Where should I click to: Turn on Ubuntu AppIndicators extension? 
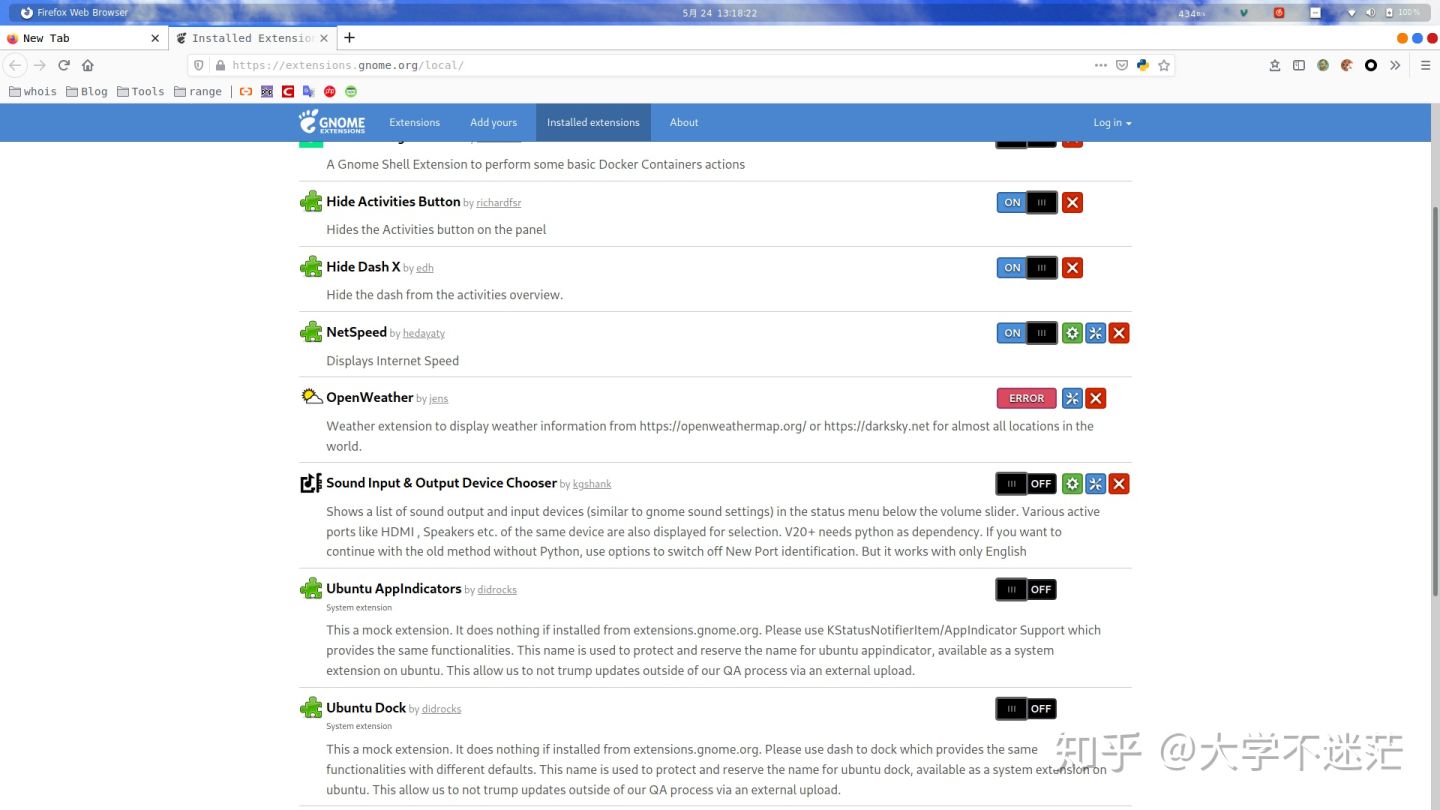[1026, 589]
